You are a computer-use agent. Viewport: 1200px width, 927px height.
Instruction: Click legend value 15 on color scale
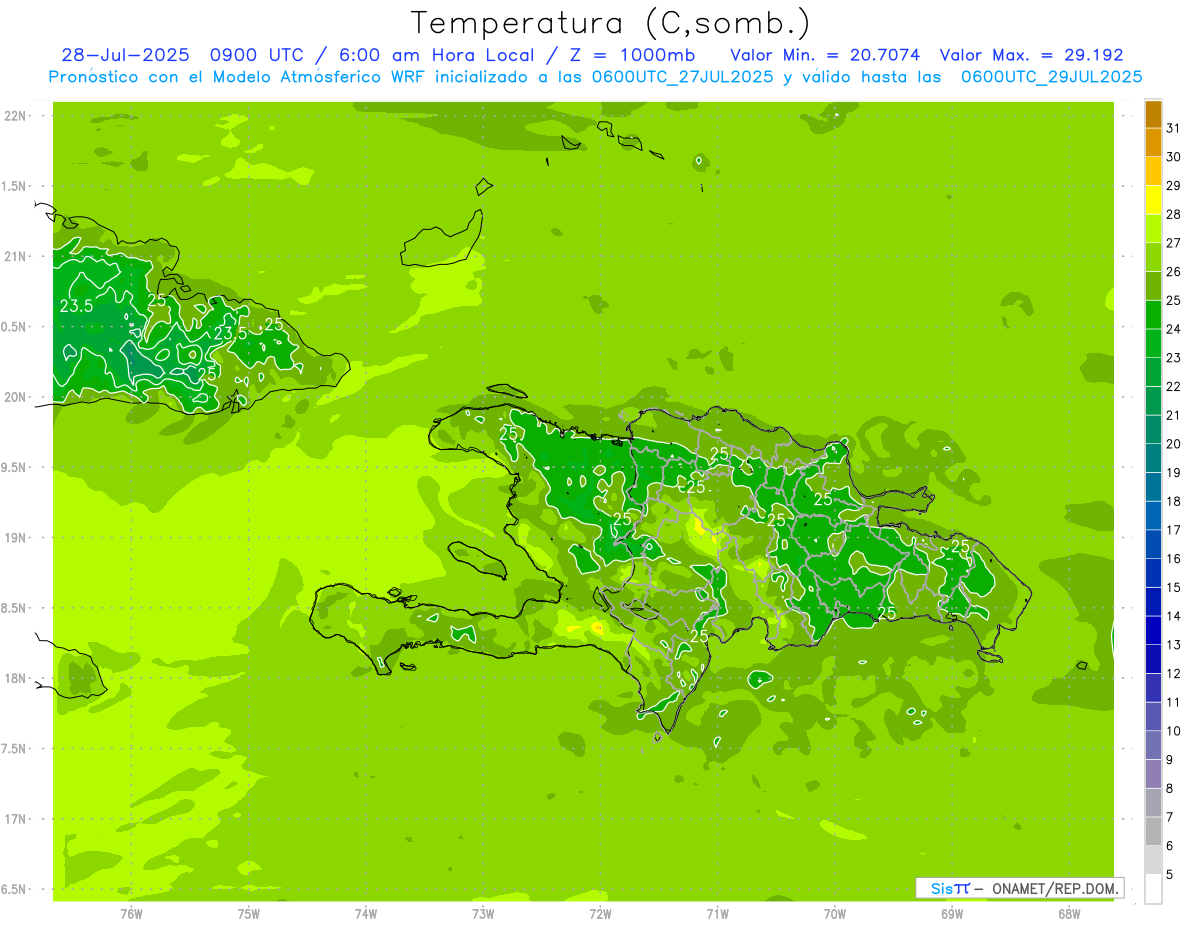coord(1174,588)
